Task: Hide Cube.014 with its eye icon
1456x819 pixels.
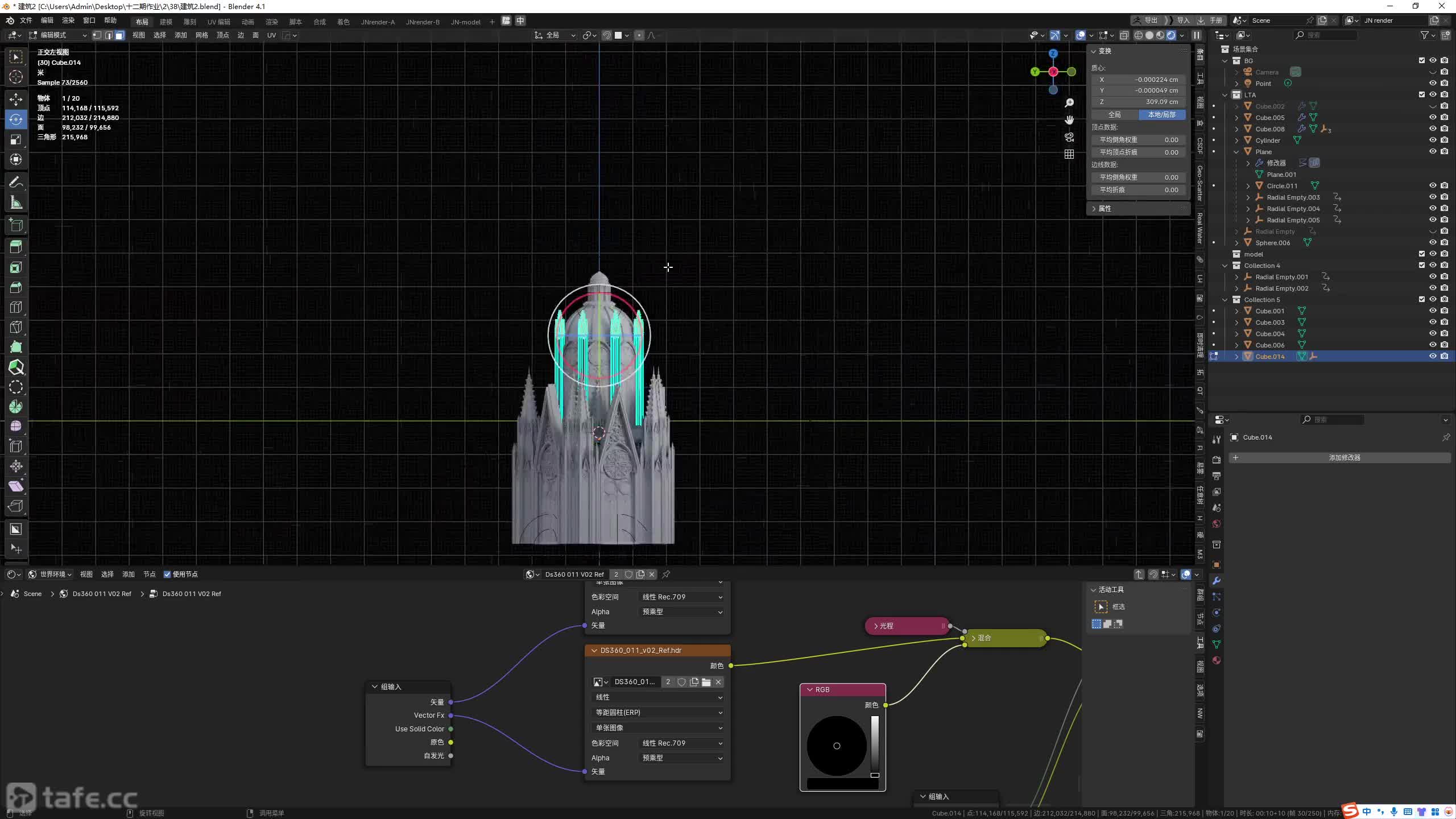Action: click(1433, 357)
